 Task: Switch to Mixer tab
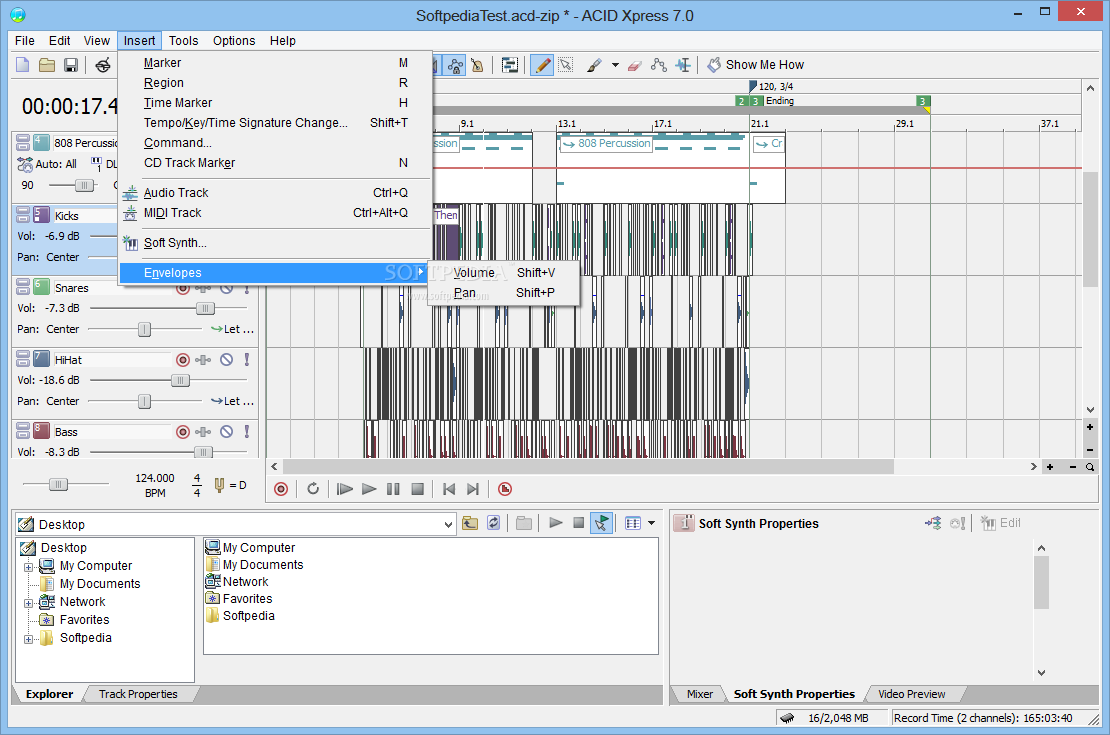[x=699, y=694]
